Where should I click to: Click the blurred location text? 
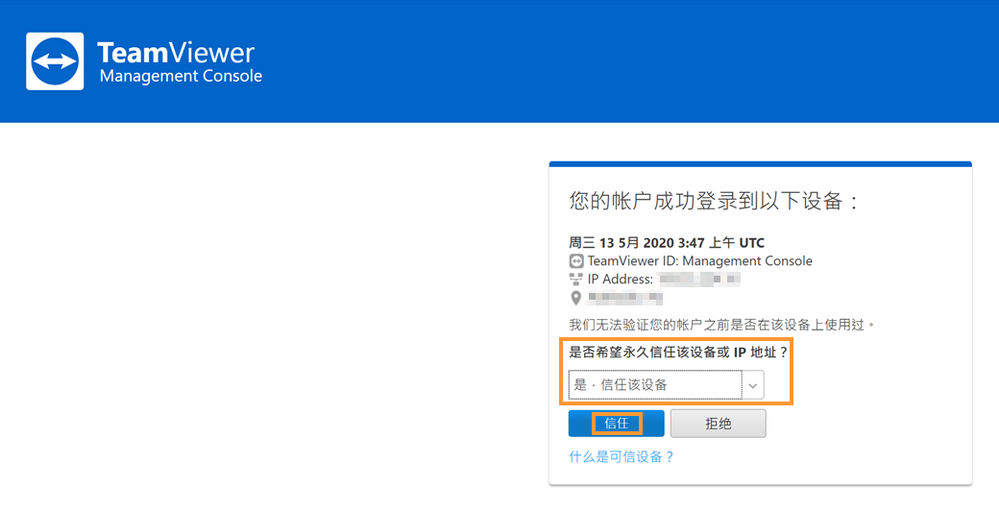[x=624, y=297]
